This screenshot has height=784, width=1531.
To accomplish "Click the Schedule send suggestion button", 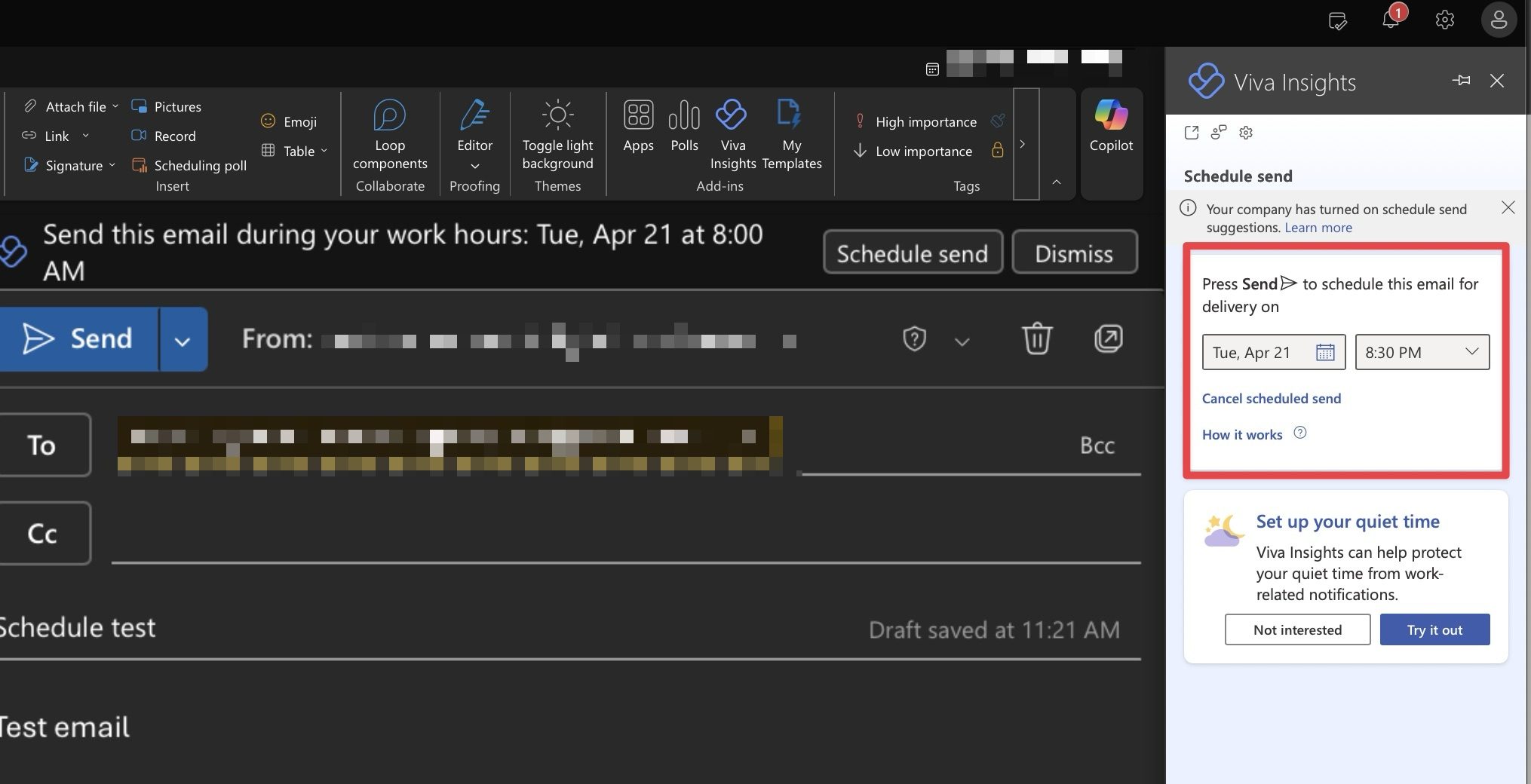I will (x=913, y=253).
